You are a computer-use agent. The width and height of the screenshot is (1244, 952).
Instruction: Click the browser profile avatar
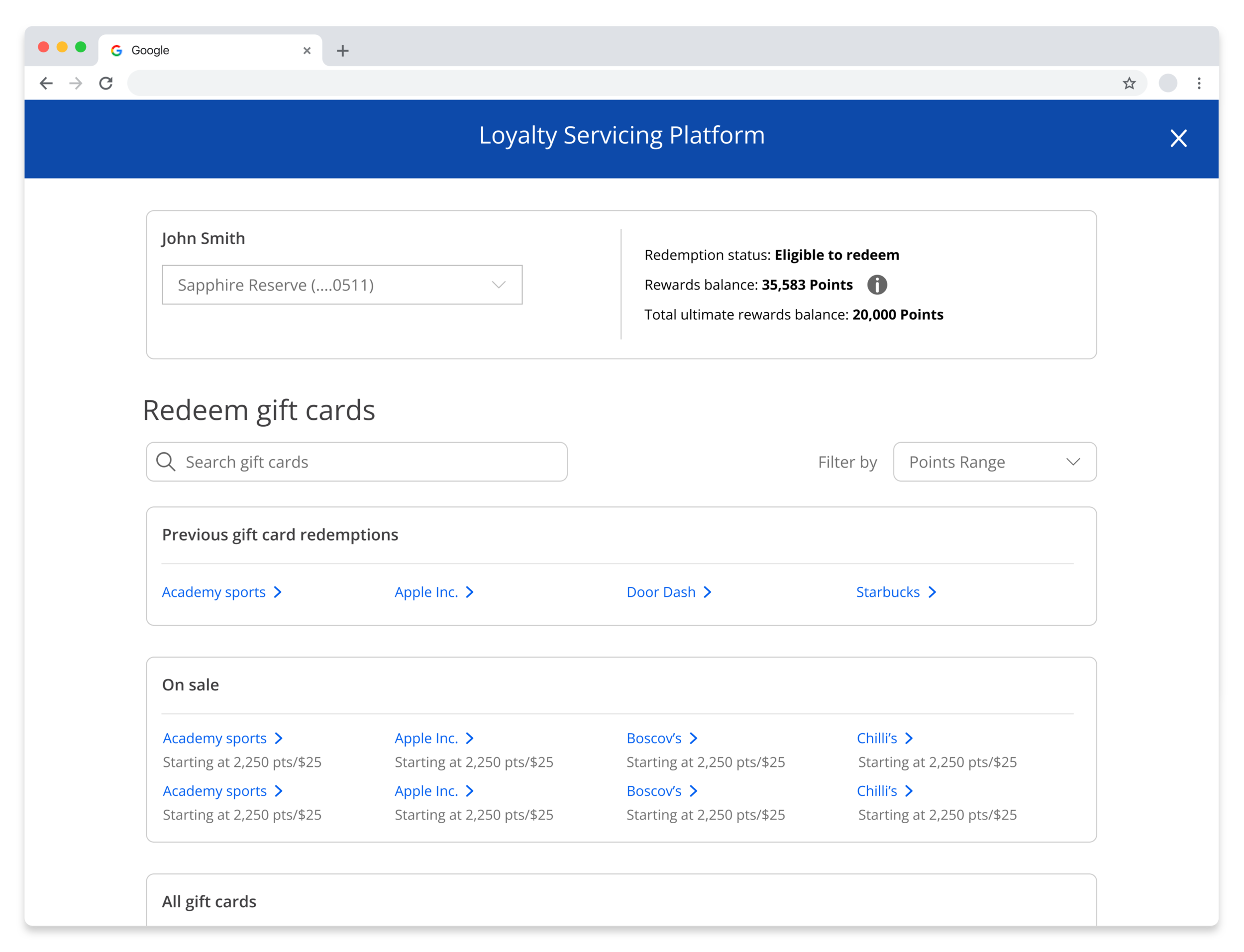(x=1167, y=83)
